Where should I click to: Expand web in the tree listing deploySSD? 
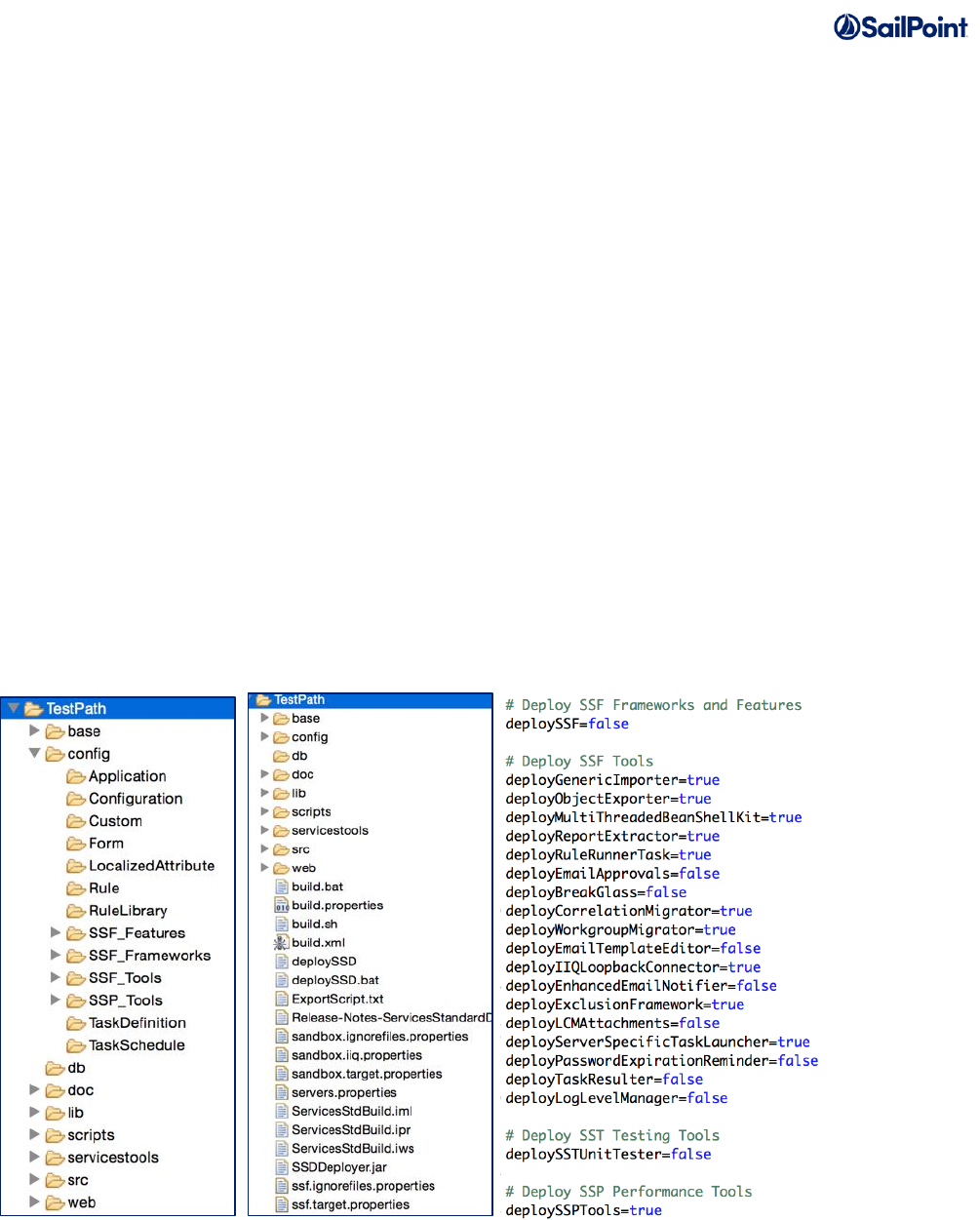[x=264, y=868]
